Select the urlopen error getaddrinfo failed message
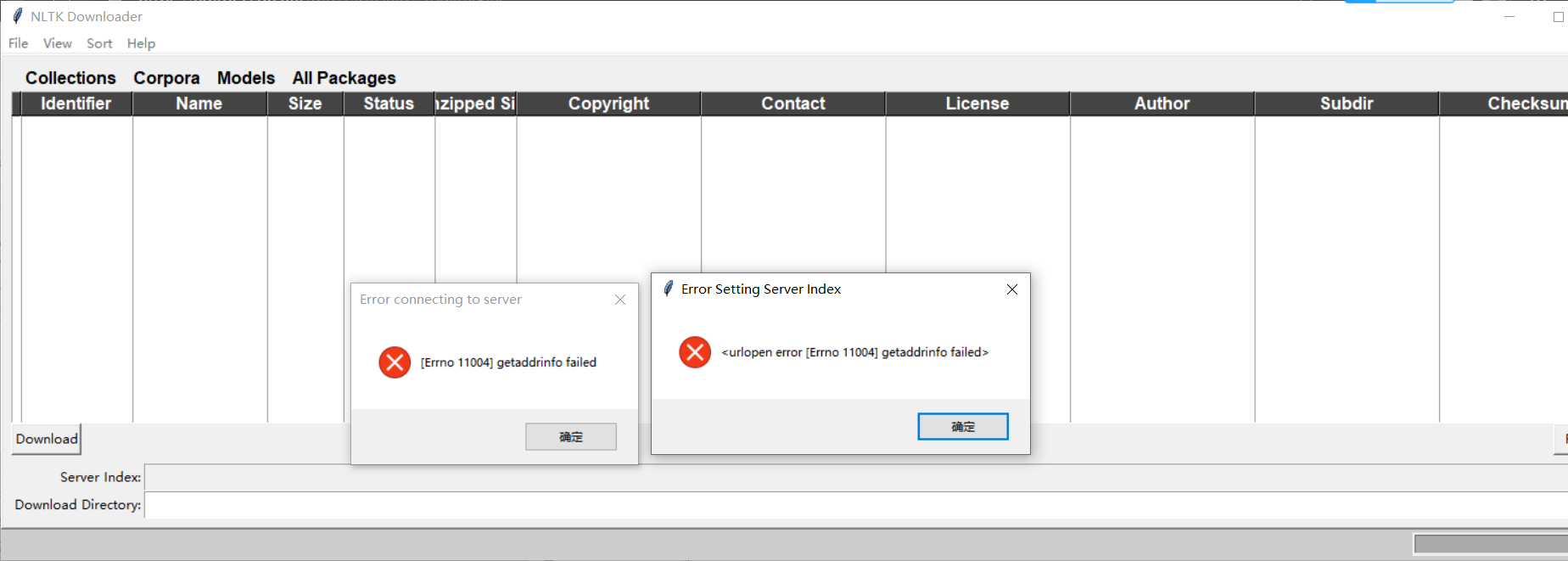1568x561 pixels. click(855, 352)
